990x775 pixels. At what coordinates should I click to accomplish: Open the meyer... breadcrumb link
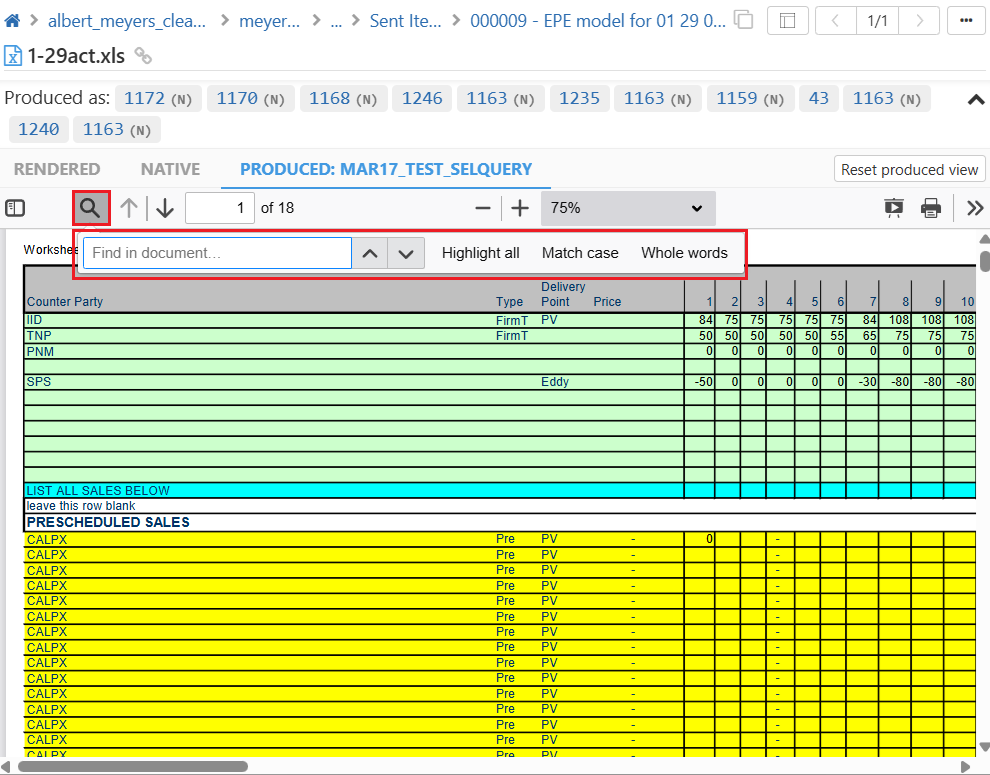click(x=270, y=21)
